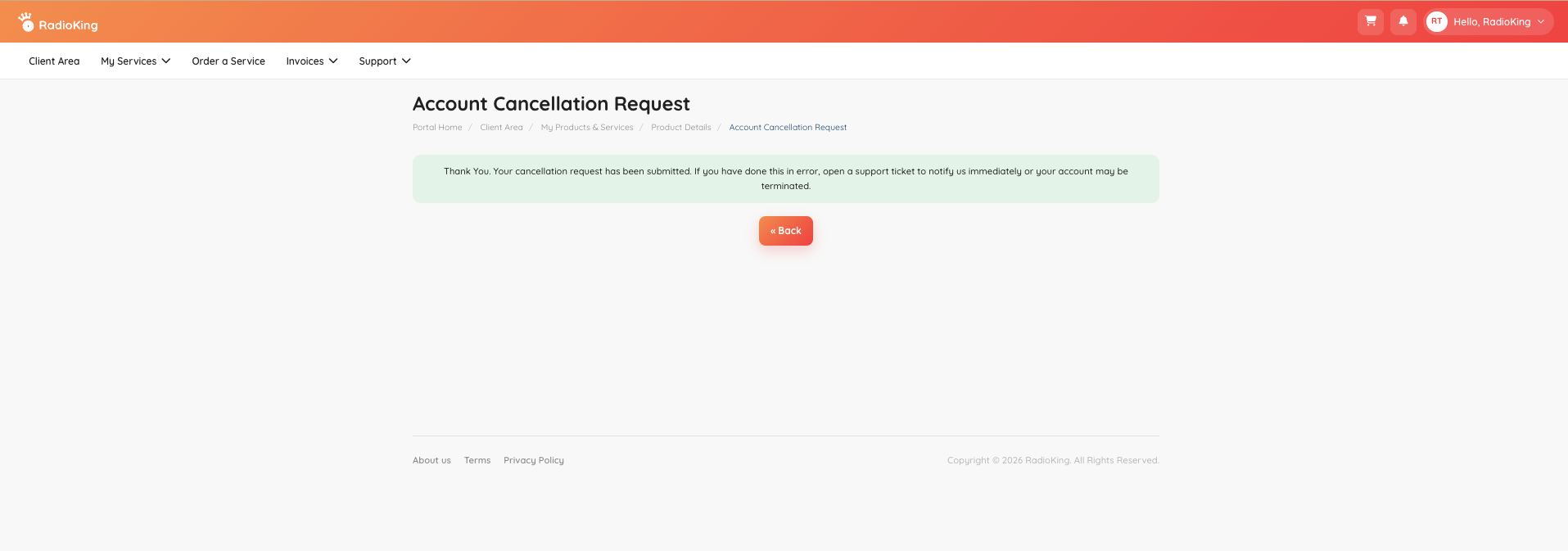Image resolution: width=1568 pixels, height=551 pixels.
Task: Return to Product Details breadcrumb
Action: pyautogui.click(x=681, y=128)
